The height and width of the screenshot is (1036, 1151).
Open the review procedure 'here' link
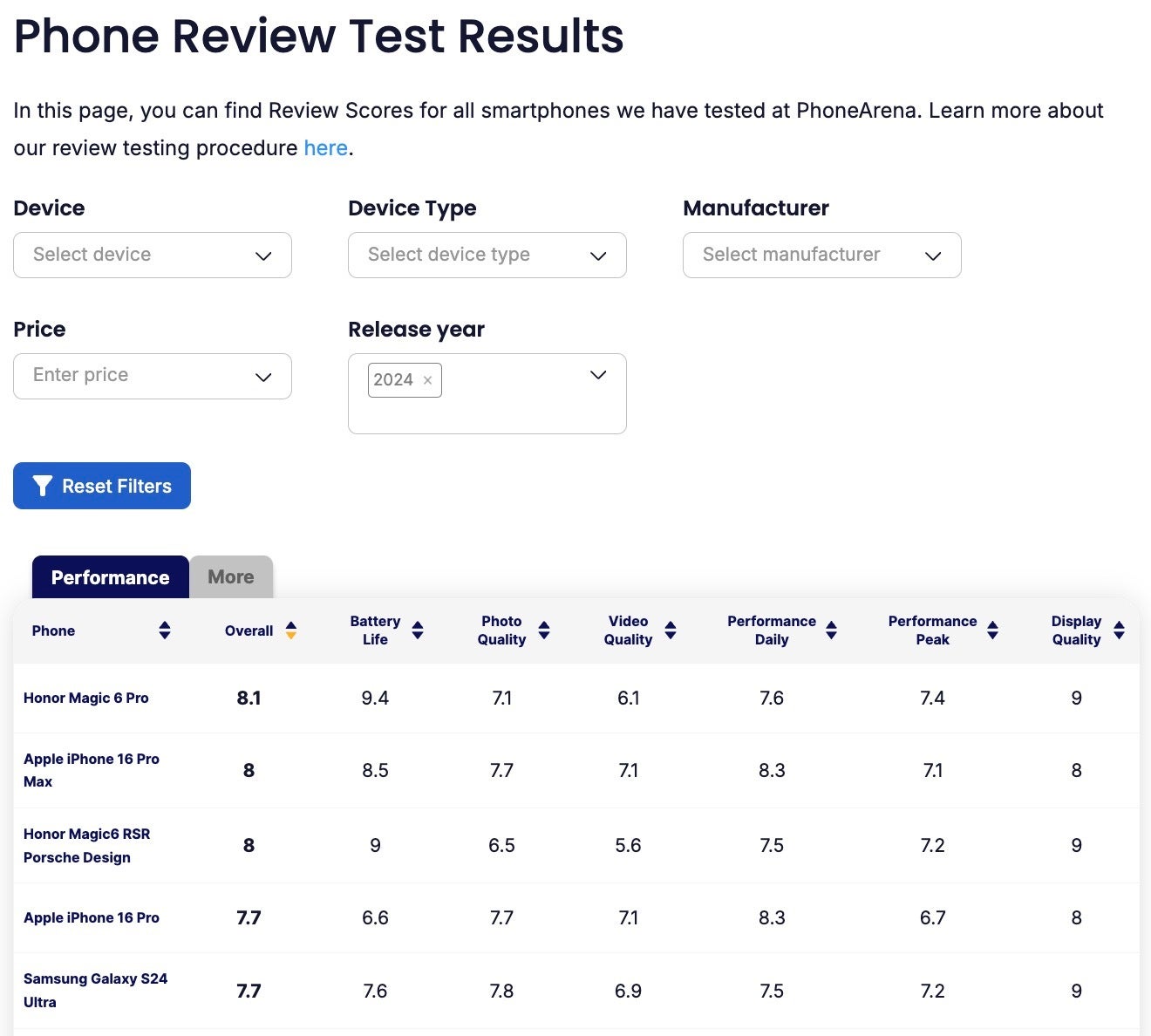pos(325,147)
